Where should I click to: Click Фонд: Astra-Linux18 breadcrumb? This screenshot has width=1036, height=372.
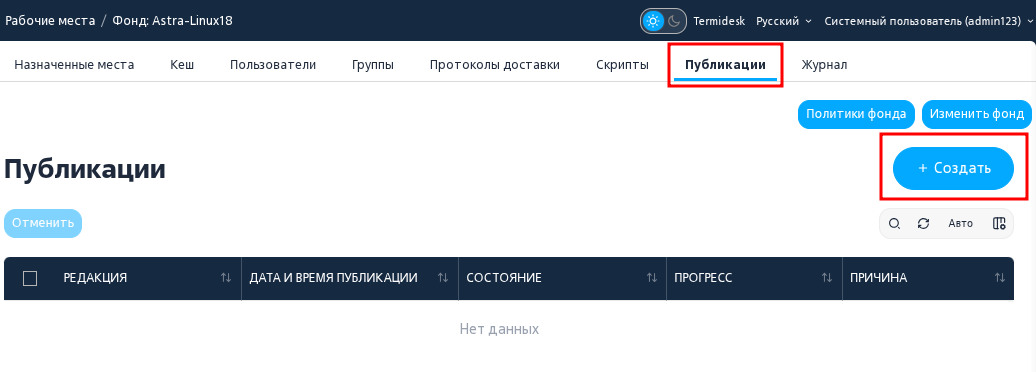172,20
